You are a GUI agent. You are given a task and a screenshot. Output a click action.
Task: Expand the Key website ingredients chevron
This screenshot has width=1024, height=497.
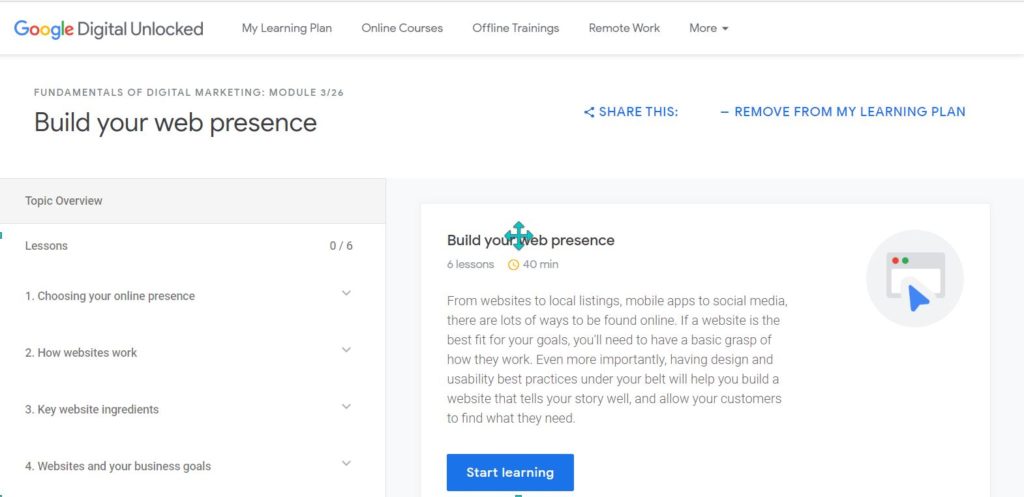(346, 407)
